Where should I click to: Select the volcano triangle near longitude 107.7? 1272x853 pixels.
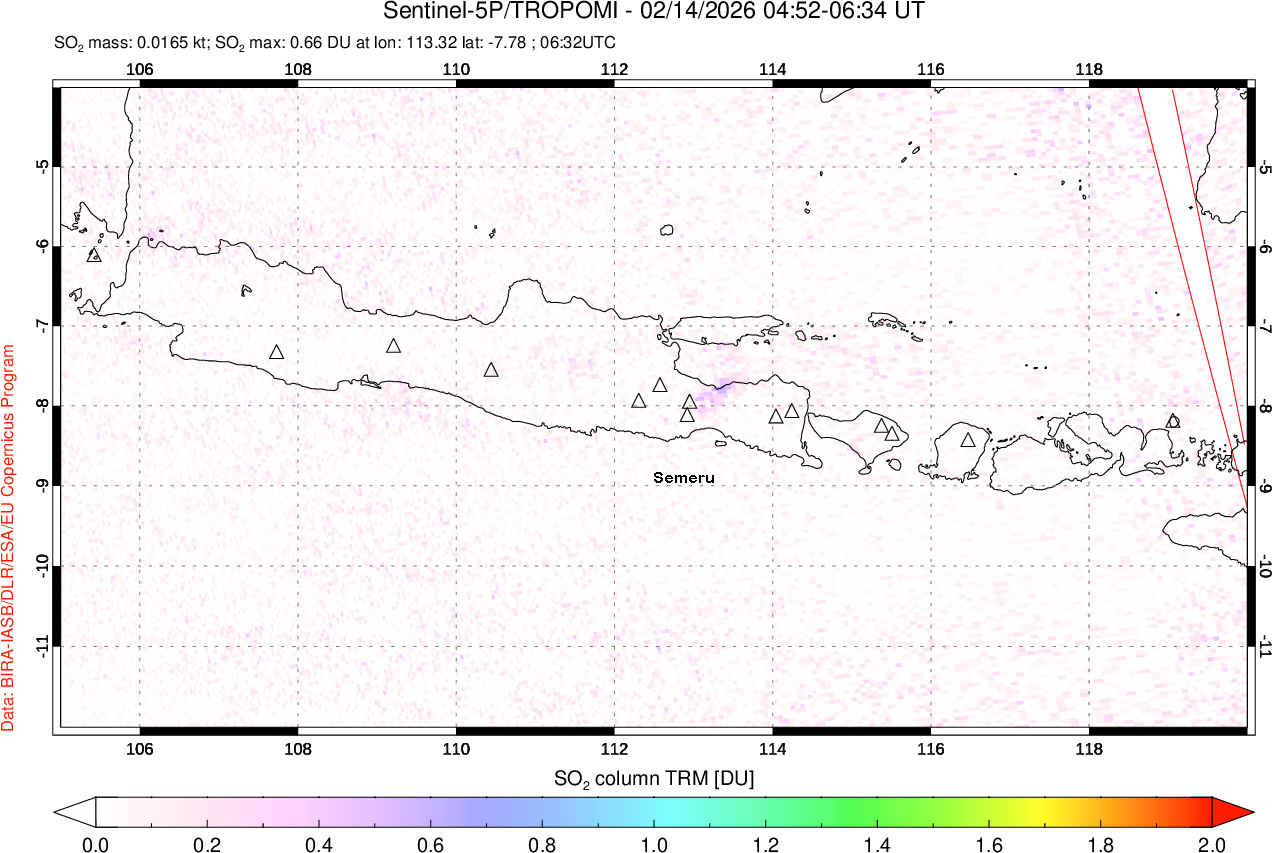click(277, 352)
